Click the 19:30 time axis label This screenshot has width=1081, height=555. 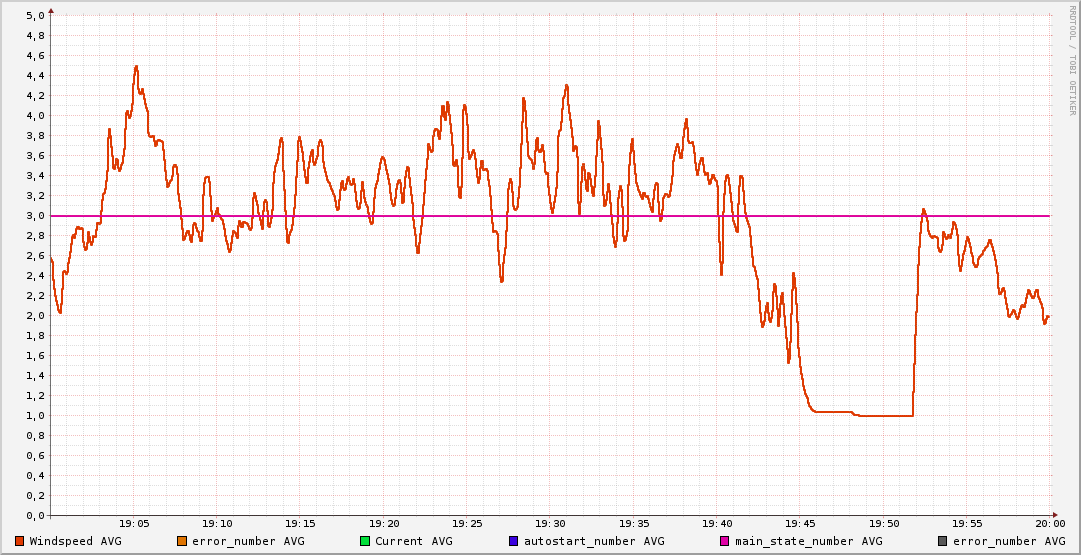coord(550,523)
